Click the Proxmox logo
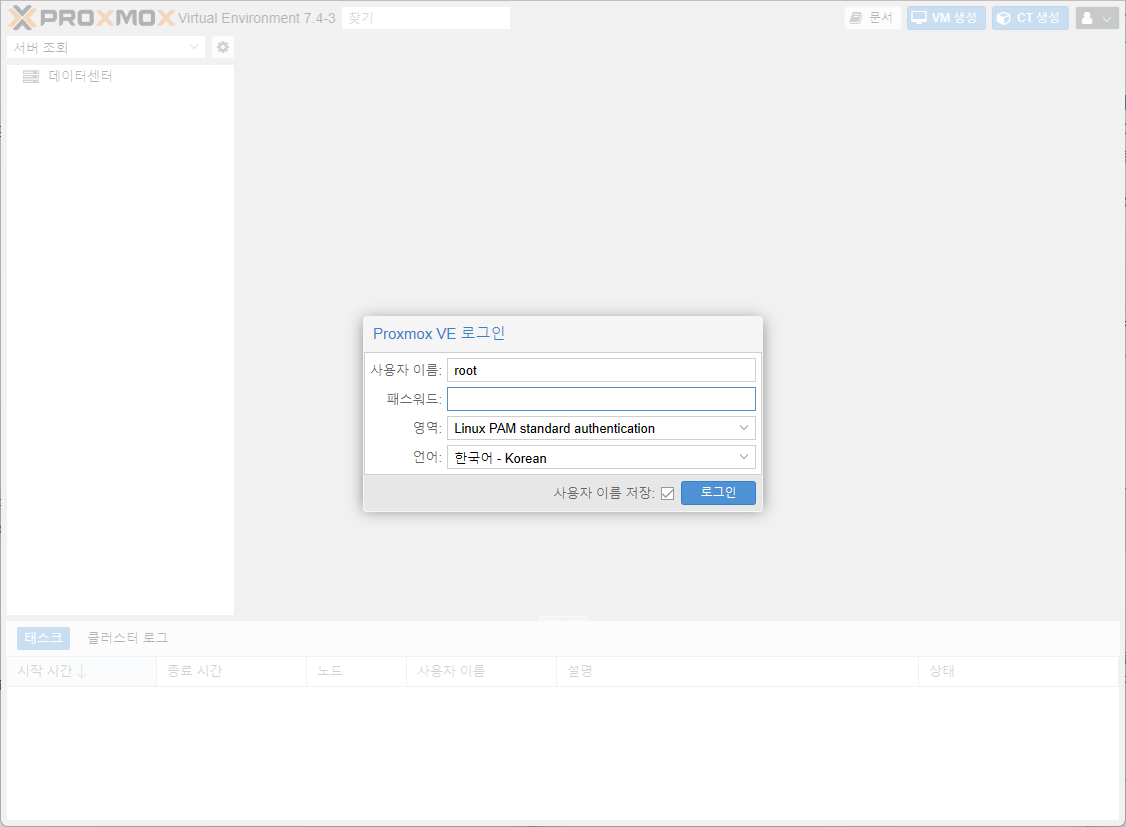The width and height of the screenshot is (1126, 827). point(92,17)
